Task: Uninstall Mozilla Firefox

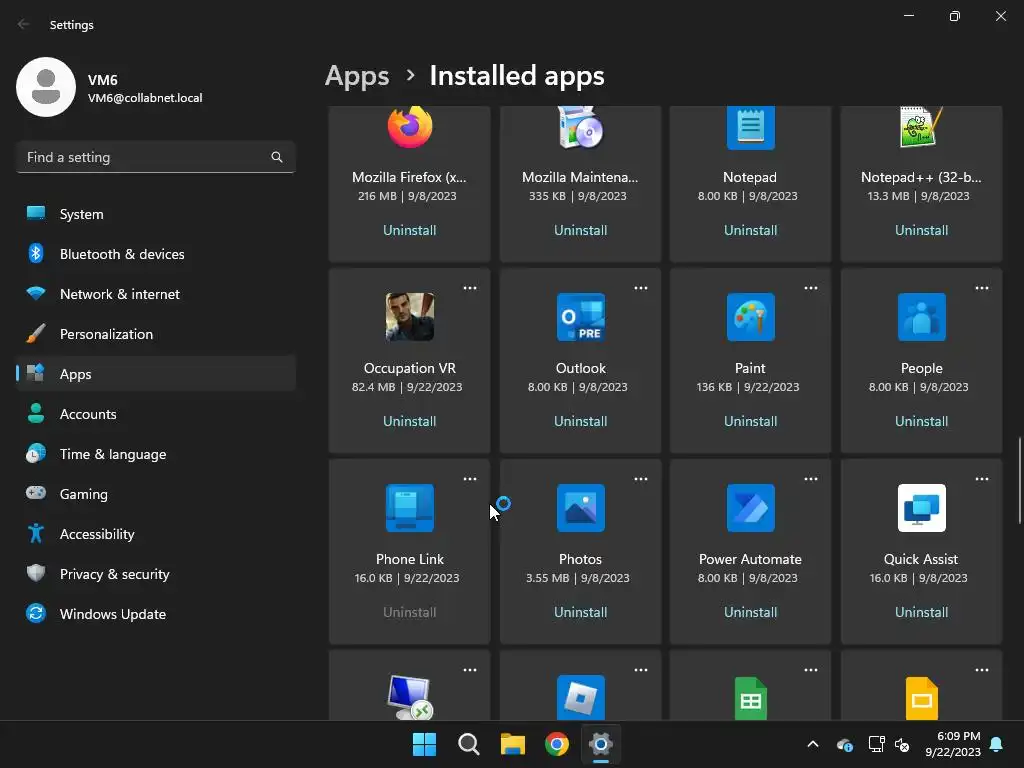Action: coord(409,231)
